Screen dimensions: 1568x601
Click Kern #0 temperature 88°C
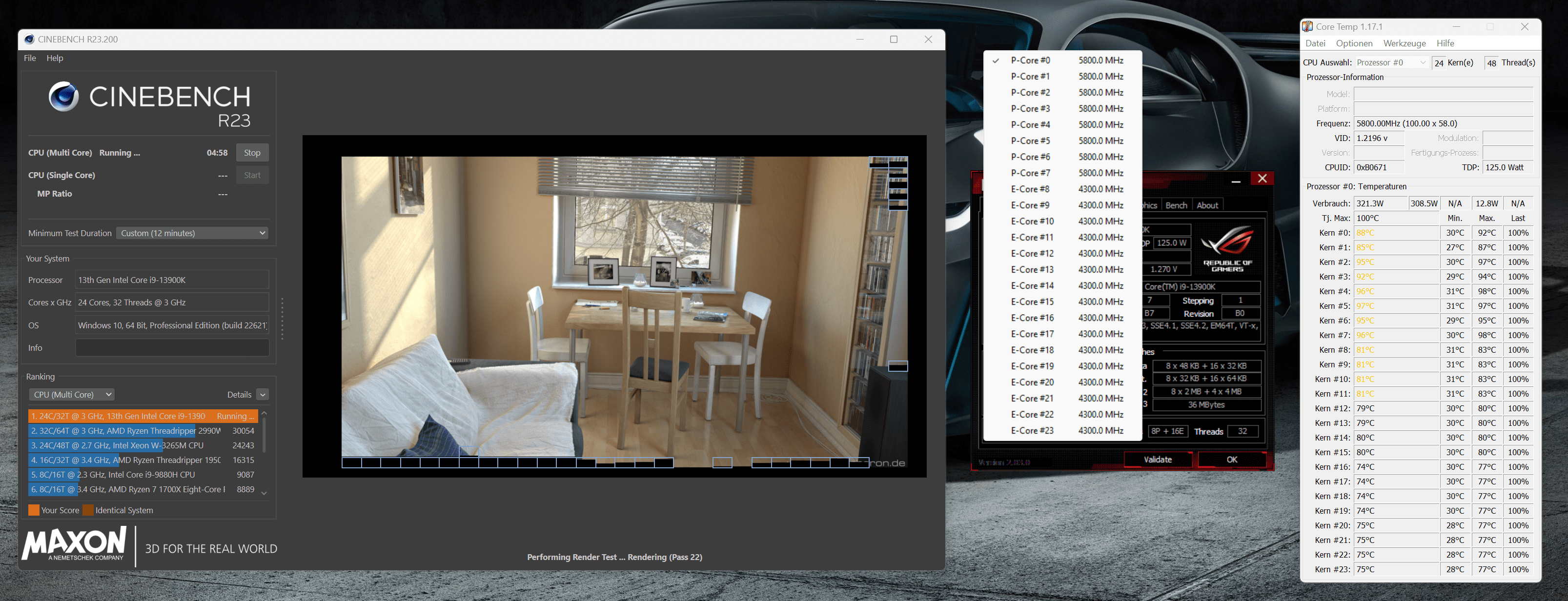(1396, 233)
